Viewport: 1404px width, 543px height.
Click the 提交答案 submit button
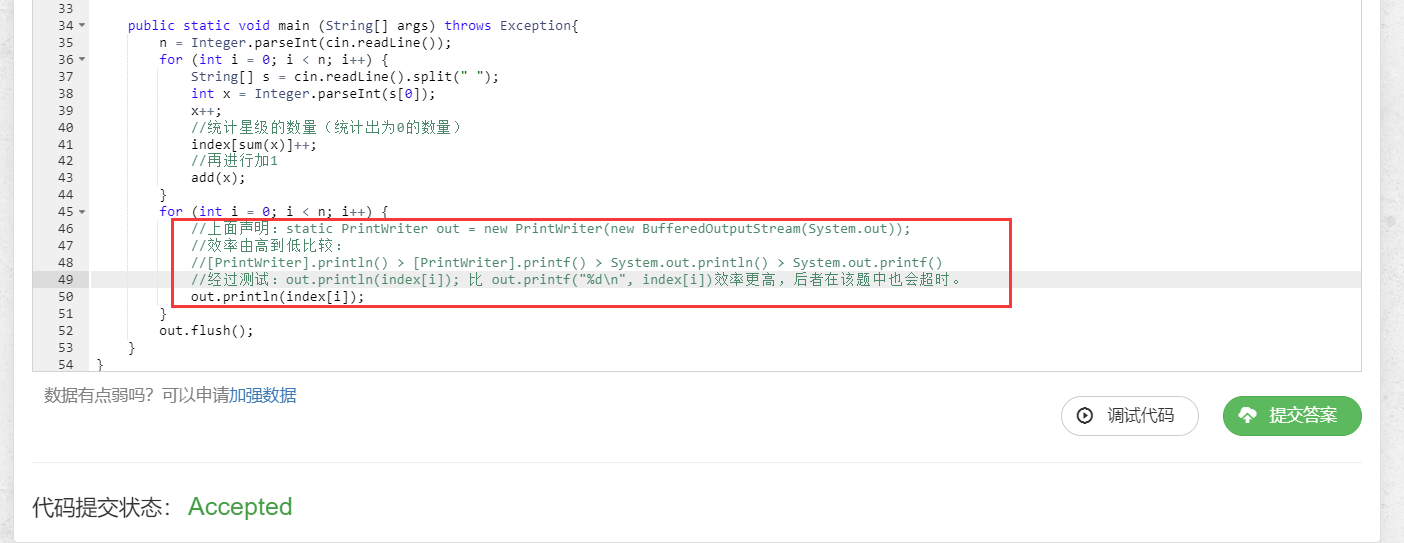pyautogui.click(x=1292, y=416)
